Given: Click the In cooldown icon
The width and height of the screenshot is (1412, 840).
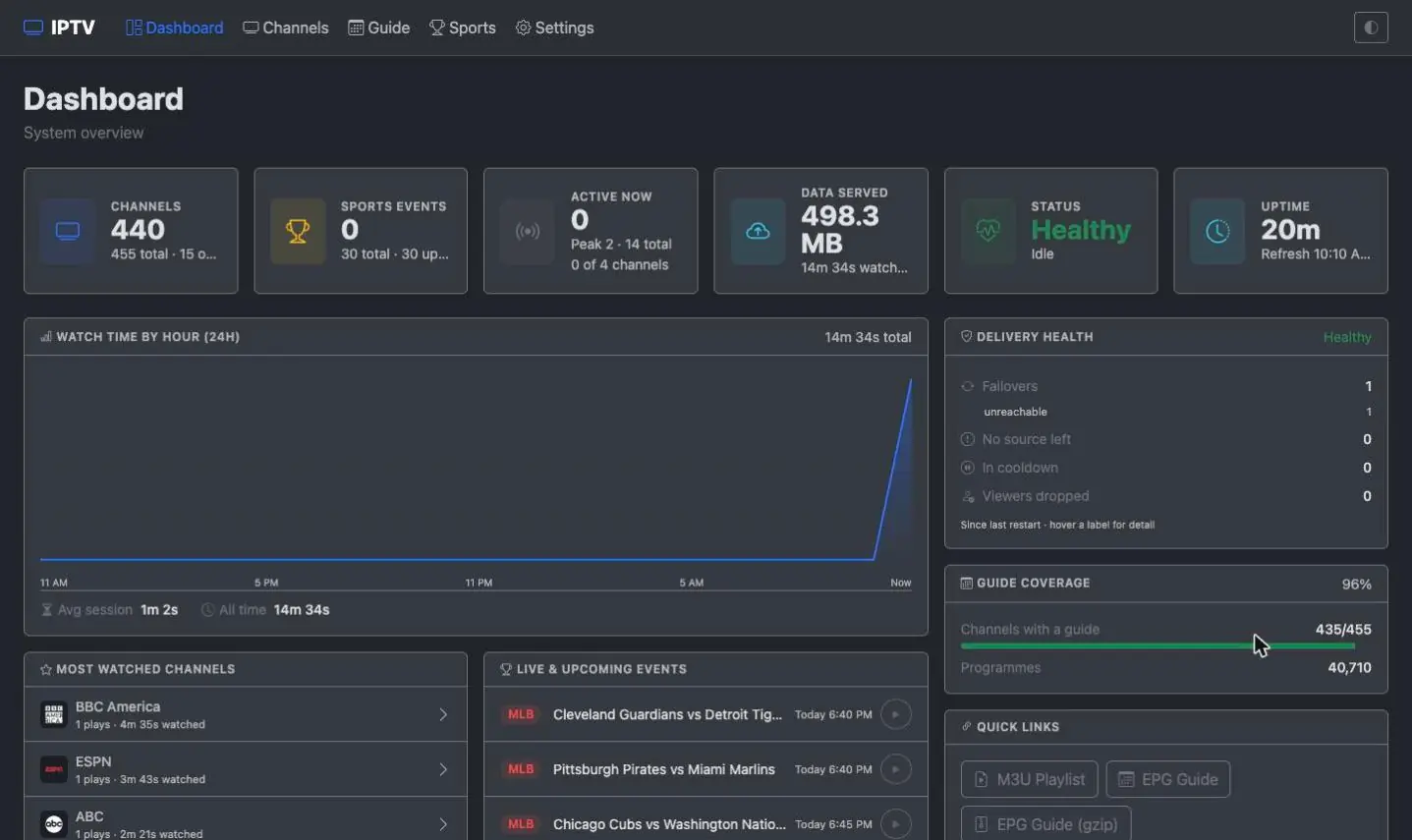Looking at the screenshot, I should [968, 468].
